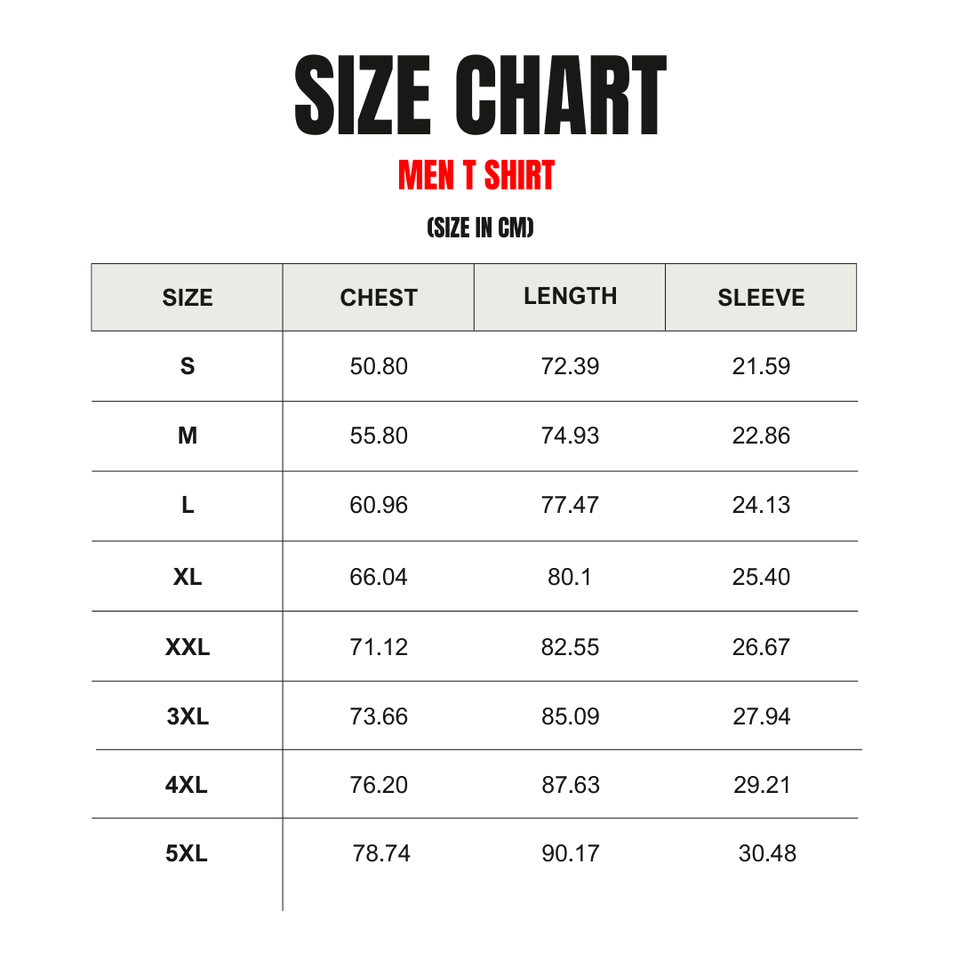Click the 3XL size row label
Viewport: 960px width, 960px height.
tap(187, 716)
